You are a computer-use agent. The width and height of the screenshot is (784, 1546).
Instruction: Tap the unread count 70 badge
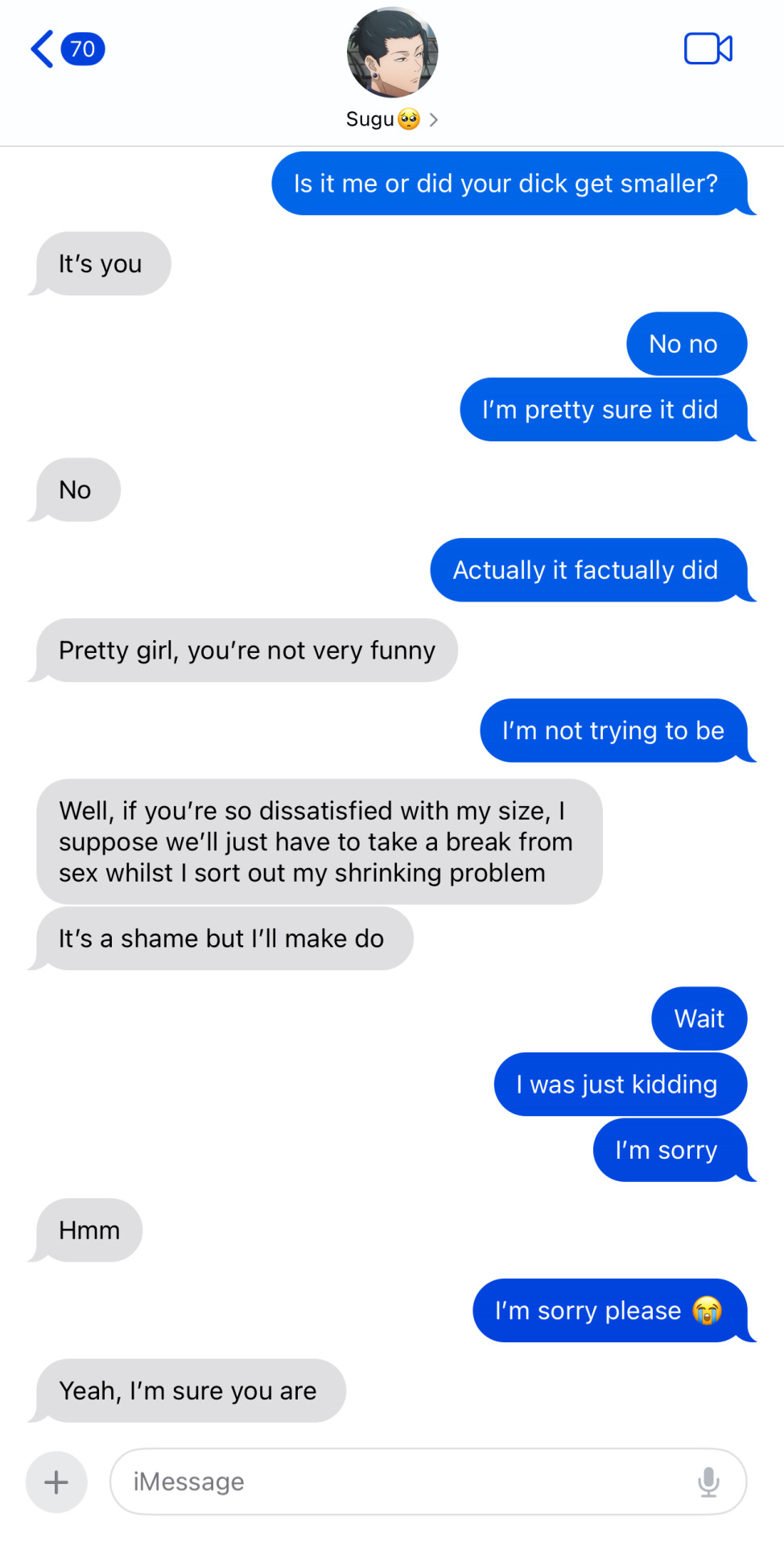(x=83, y=49)
